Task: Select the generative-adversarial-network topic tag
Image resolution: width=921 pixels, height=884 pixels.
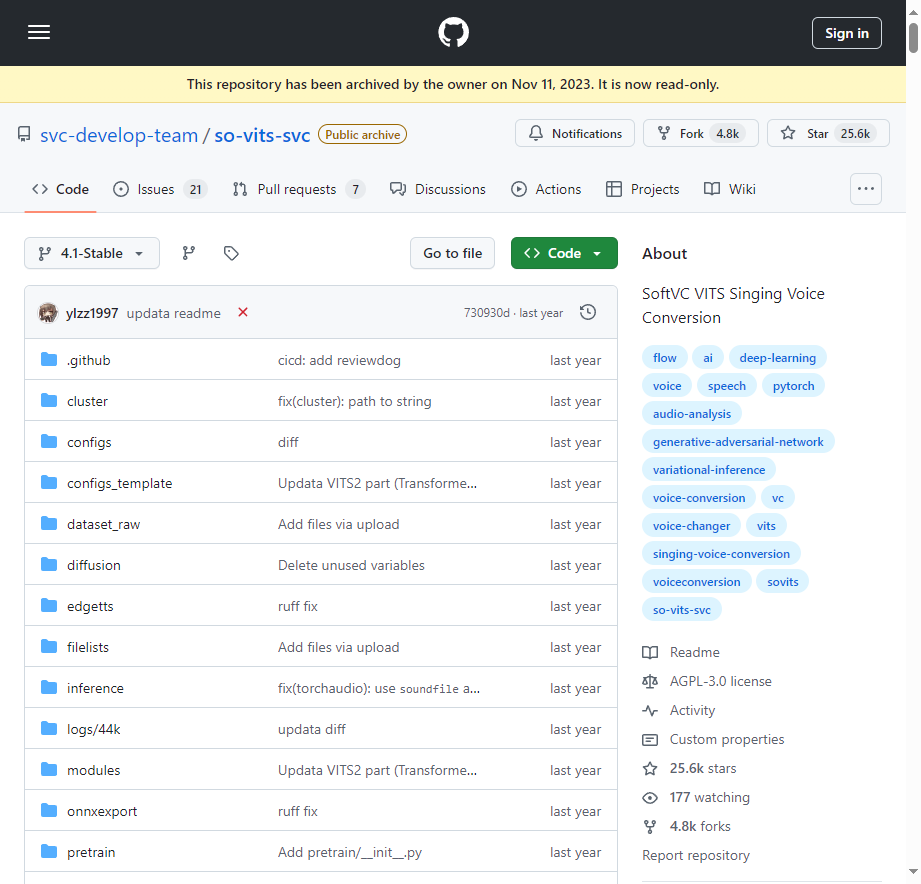Action: [738, 442]
